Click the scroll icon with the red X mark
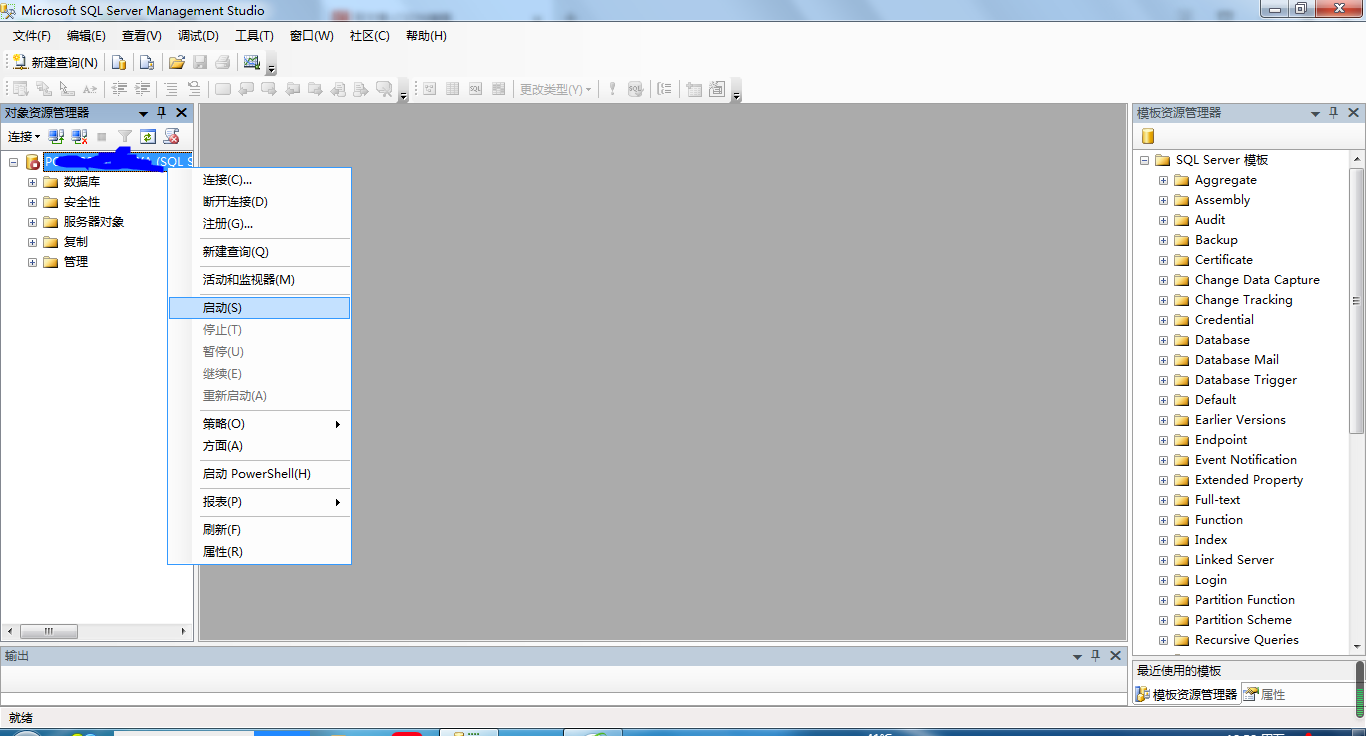 (x=171, y=136)
